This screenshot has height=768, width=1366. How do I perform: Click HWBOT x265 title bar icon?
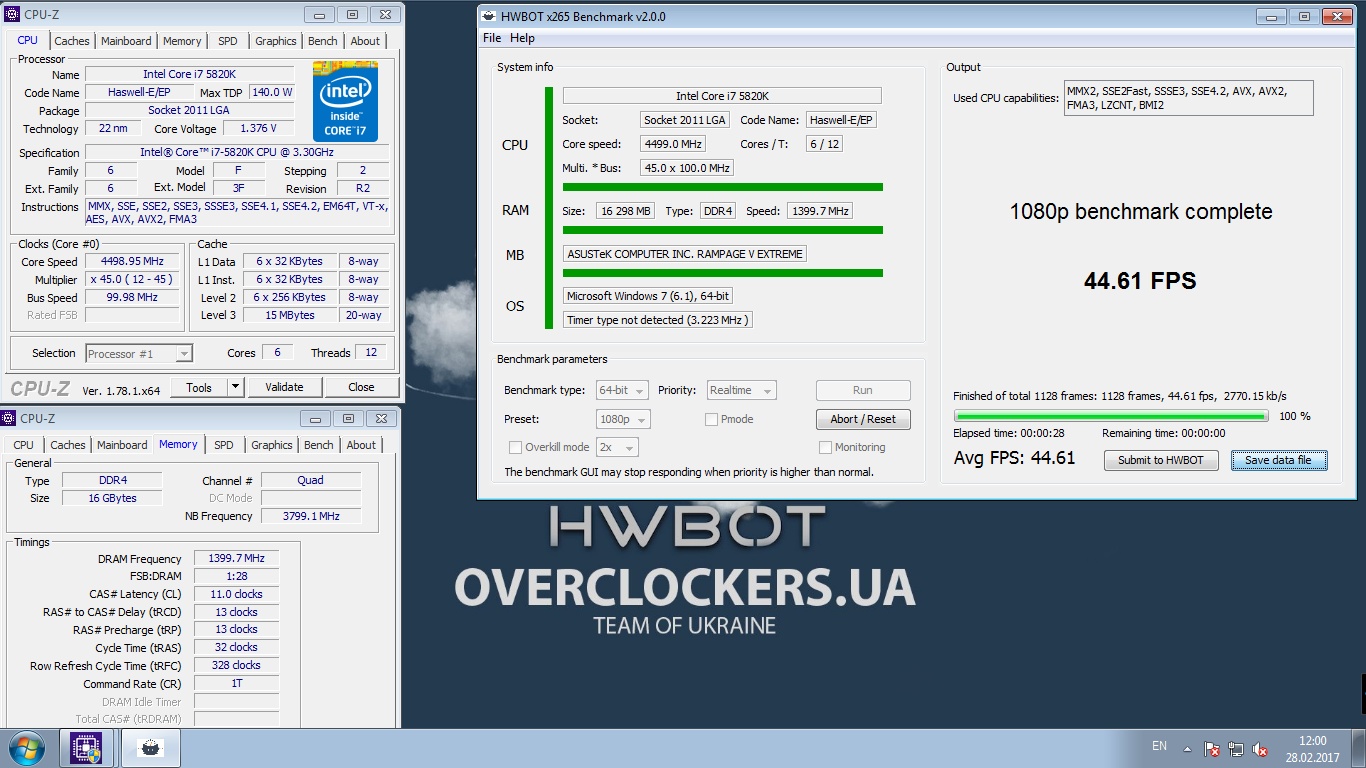coord(487,16)
